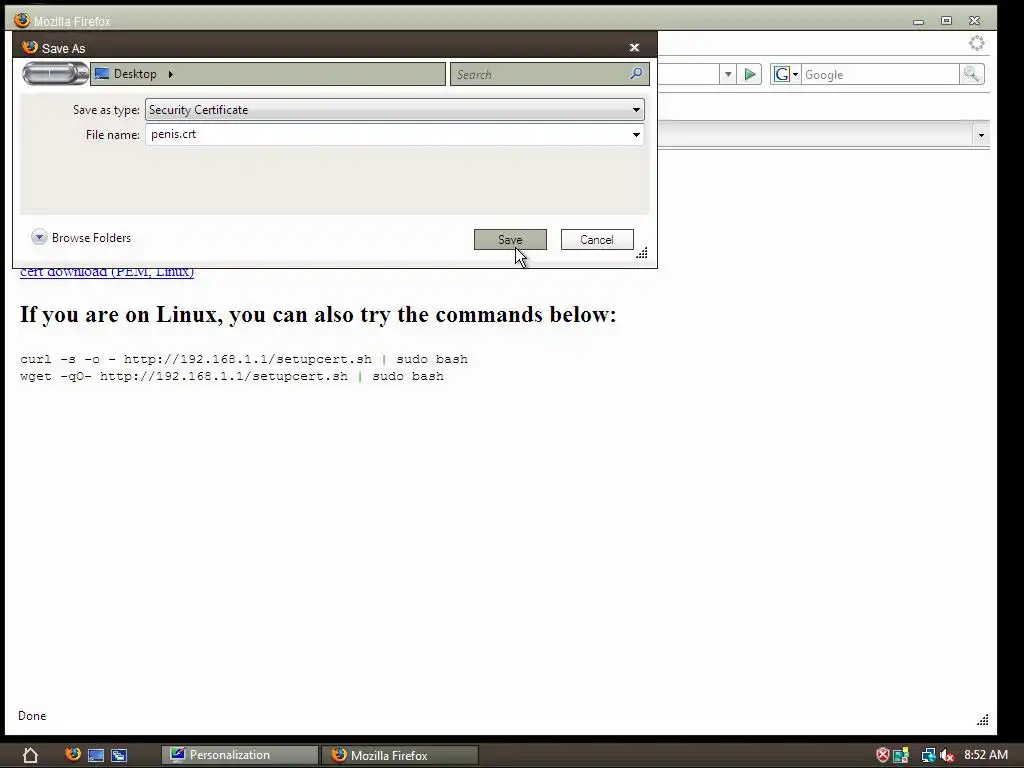Switch to the Mozilla Firefox taskbar button
This screenshot has height=768, width=1024.
(400, 755)
